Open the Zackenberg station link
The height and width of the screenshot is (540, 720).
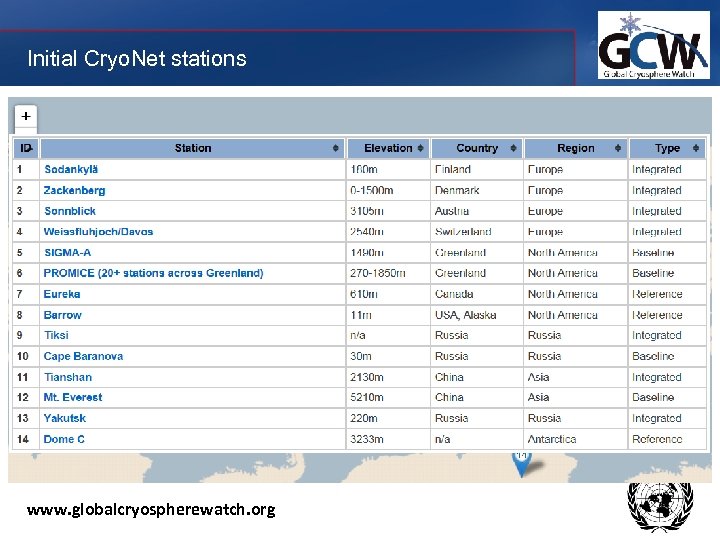(74, 190)
